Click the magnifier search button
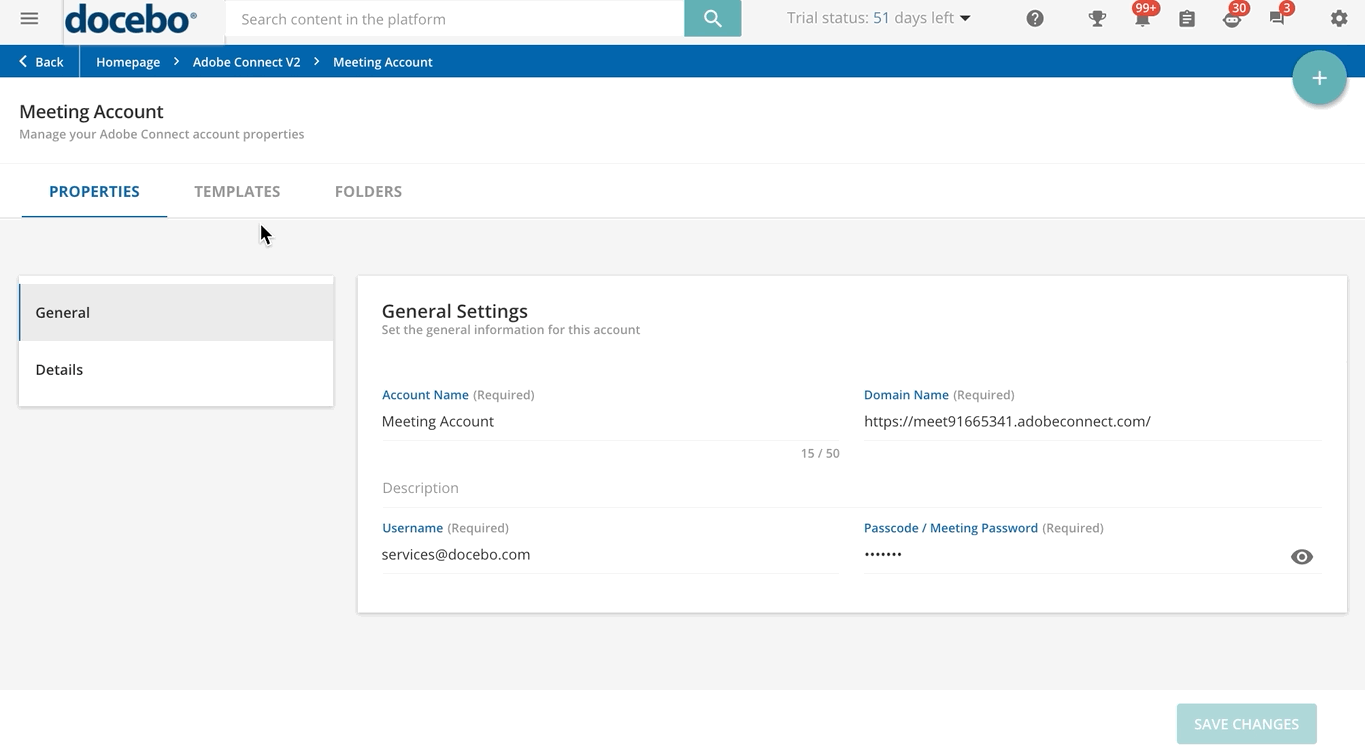The image size is (1365, 747). pos(712,18)
